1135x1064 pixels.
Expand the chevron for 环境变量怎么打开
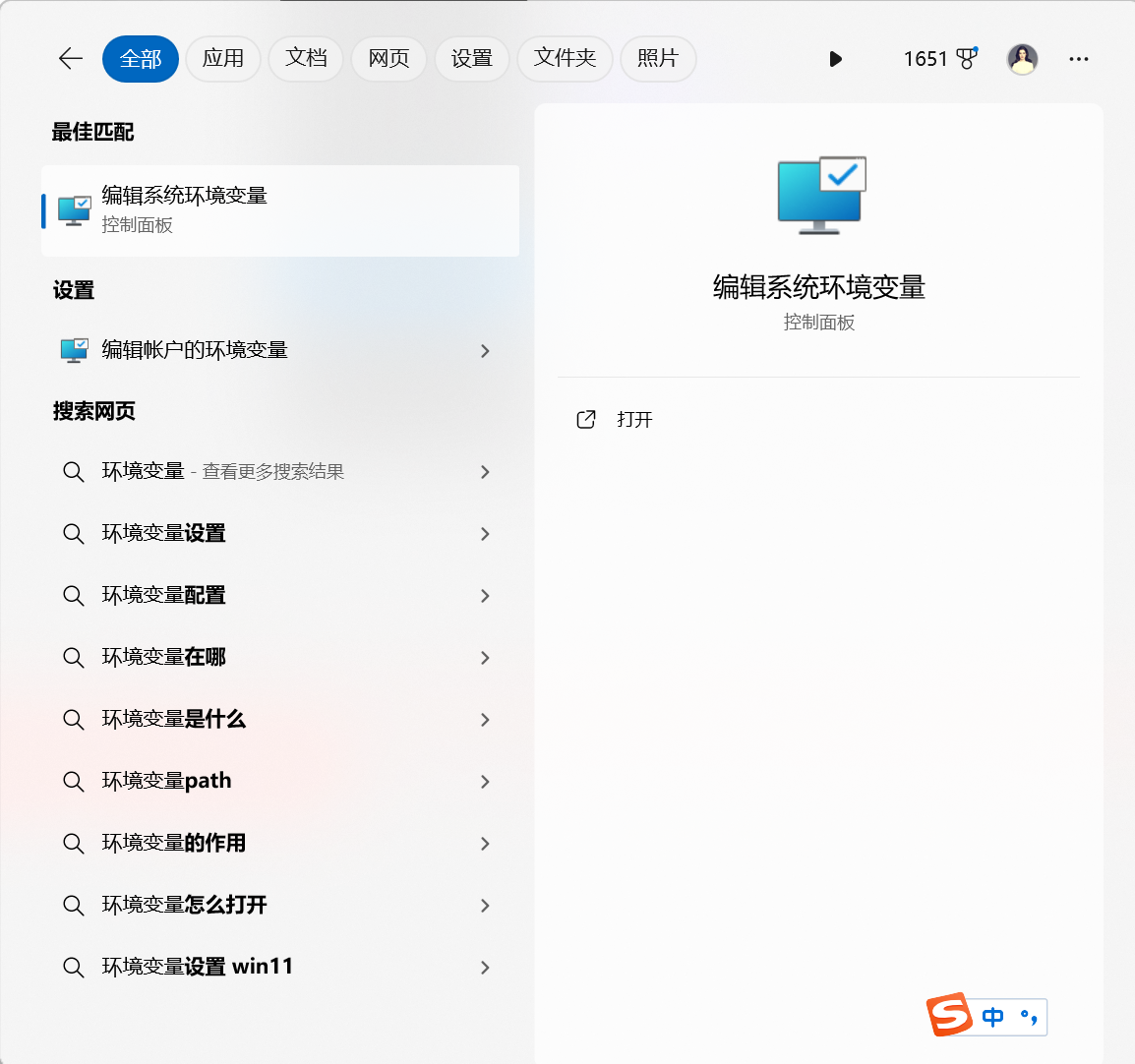485,906
